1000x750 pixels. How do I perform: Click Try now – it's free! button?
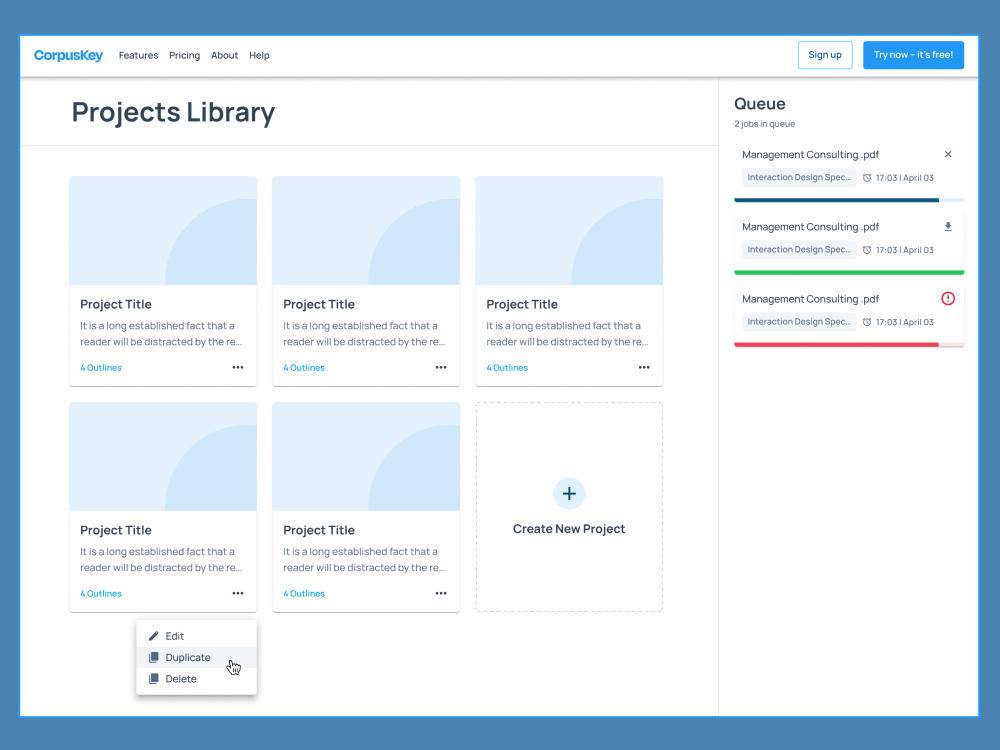(913, 55)
